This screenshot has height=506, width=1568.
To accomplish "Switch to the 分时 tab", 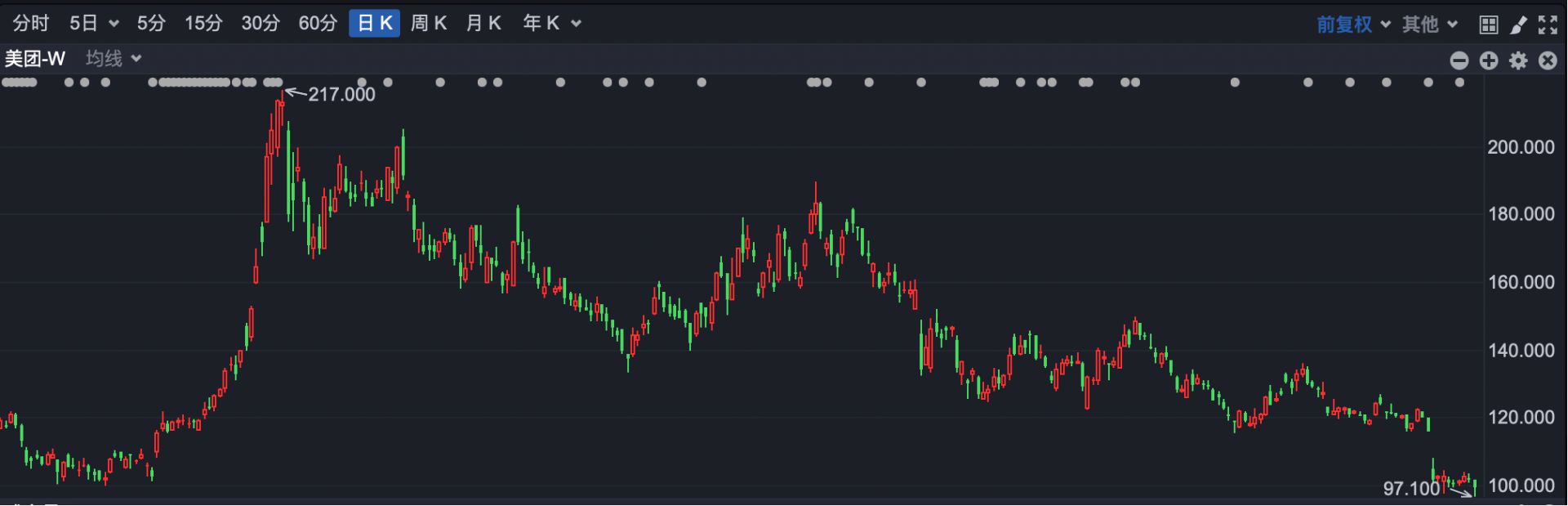I will pos(31,24).
